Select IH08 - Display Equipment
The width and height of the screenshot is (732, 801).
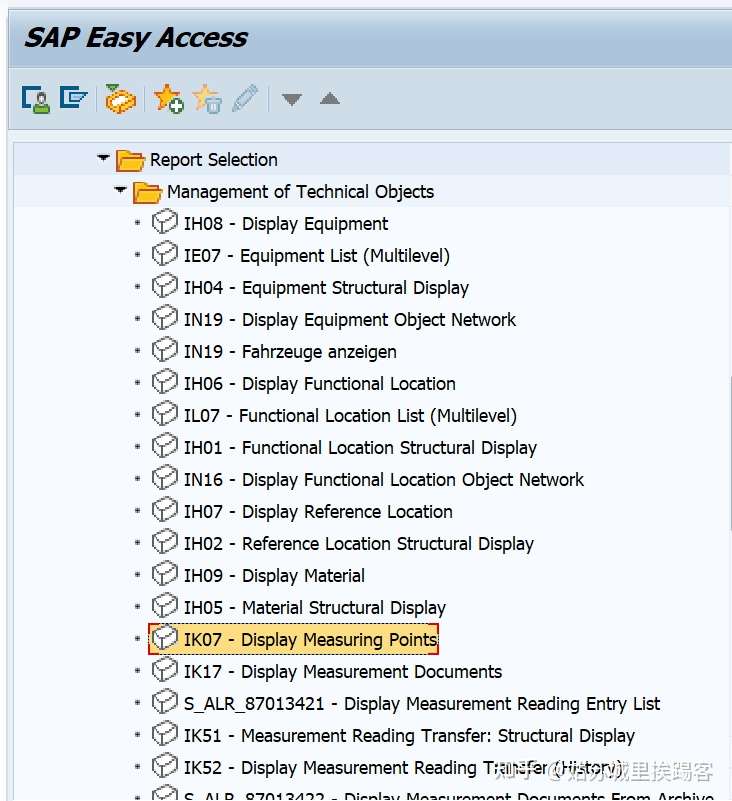(x=286, y=224)
